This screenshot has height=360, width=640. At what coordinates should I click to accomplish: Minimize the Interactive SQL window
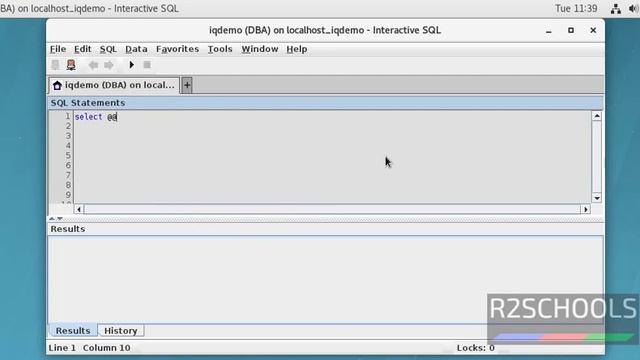pyautogui.click(x=549, y=31)
